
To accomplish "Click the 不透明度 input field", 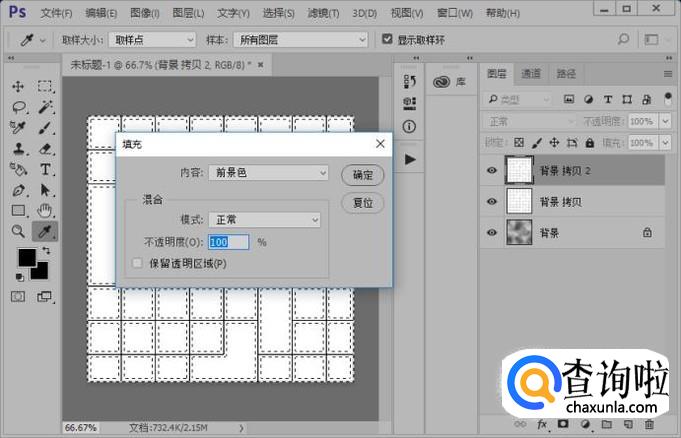I will pos(228,242).
